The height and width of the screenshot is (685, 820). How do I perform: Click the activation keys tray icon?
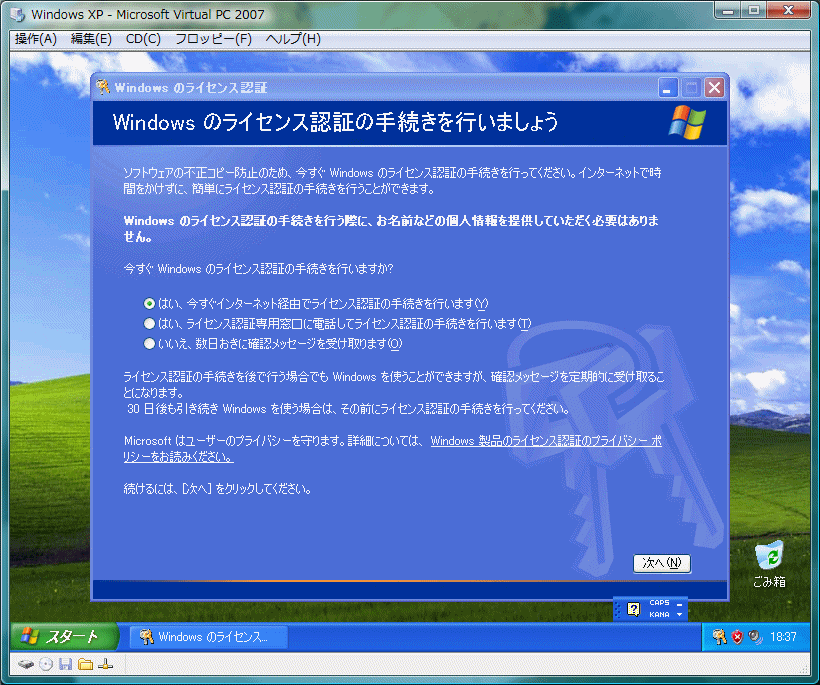[x=720, y=637]
